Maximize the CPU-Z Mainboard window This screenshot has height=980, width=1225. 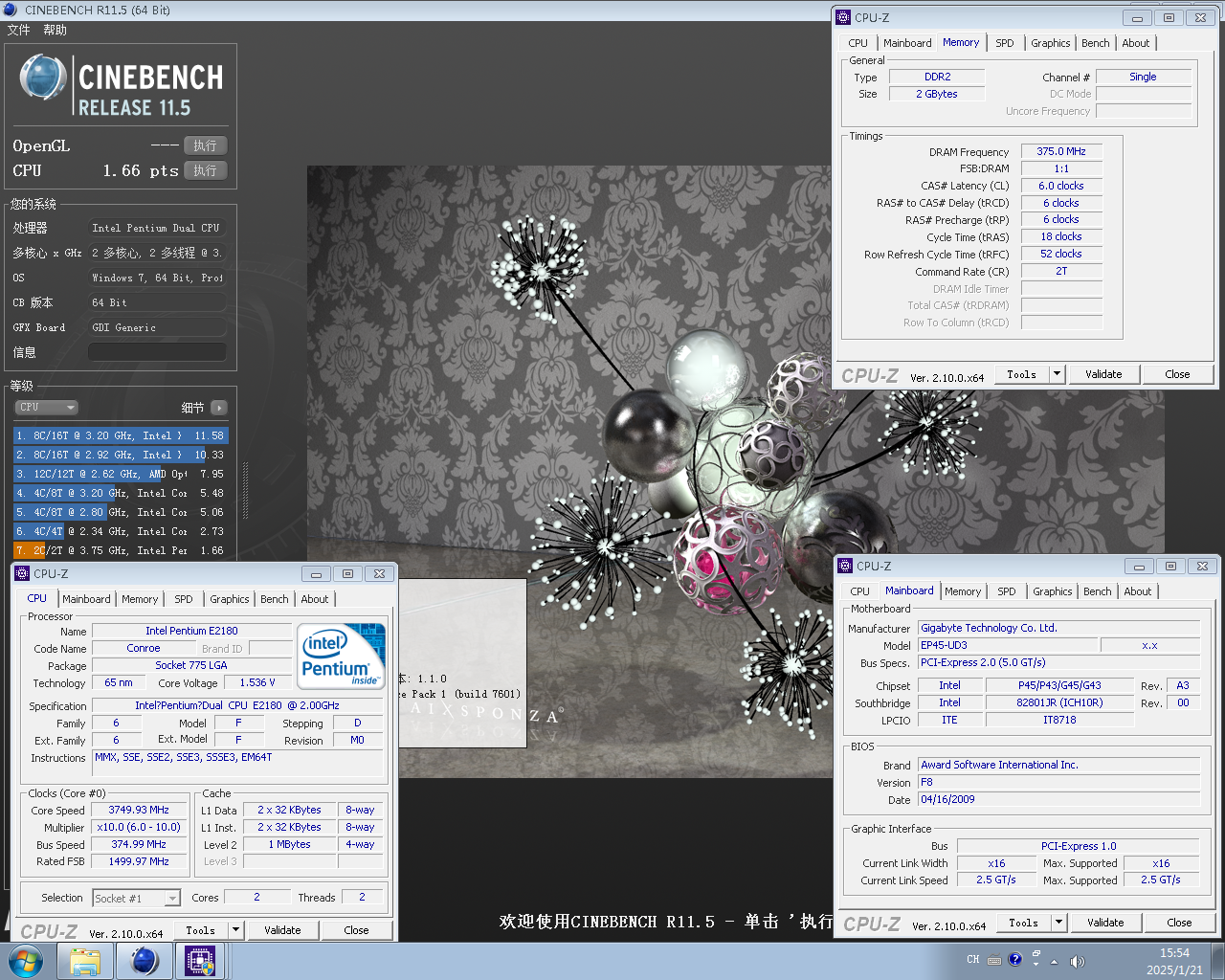1171,566
